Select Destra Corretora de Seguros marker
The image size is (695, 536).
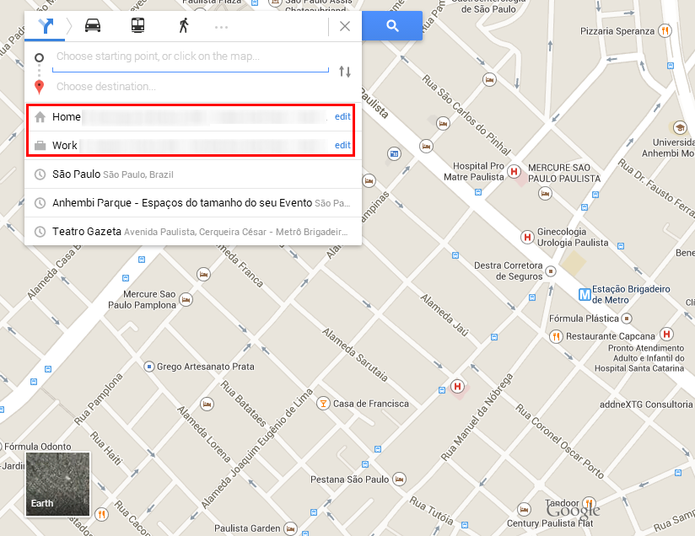click(x=551, y=270)
